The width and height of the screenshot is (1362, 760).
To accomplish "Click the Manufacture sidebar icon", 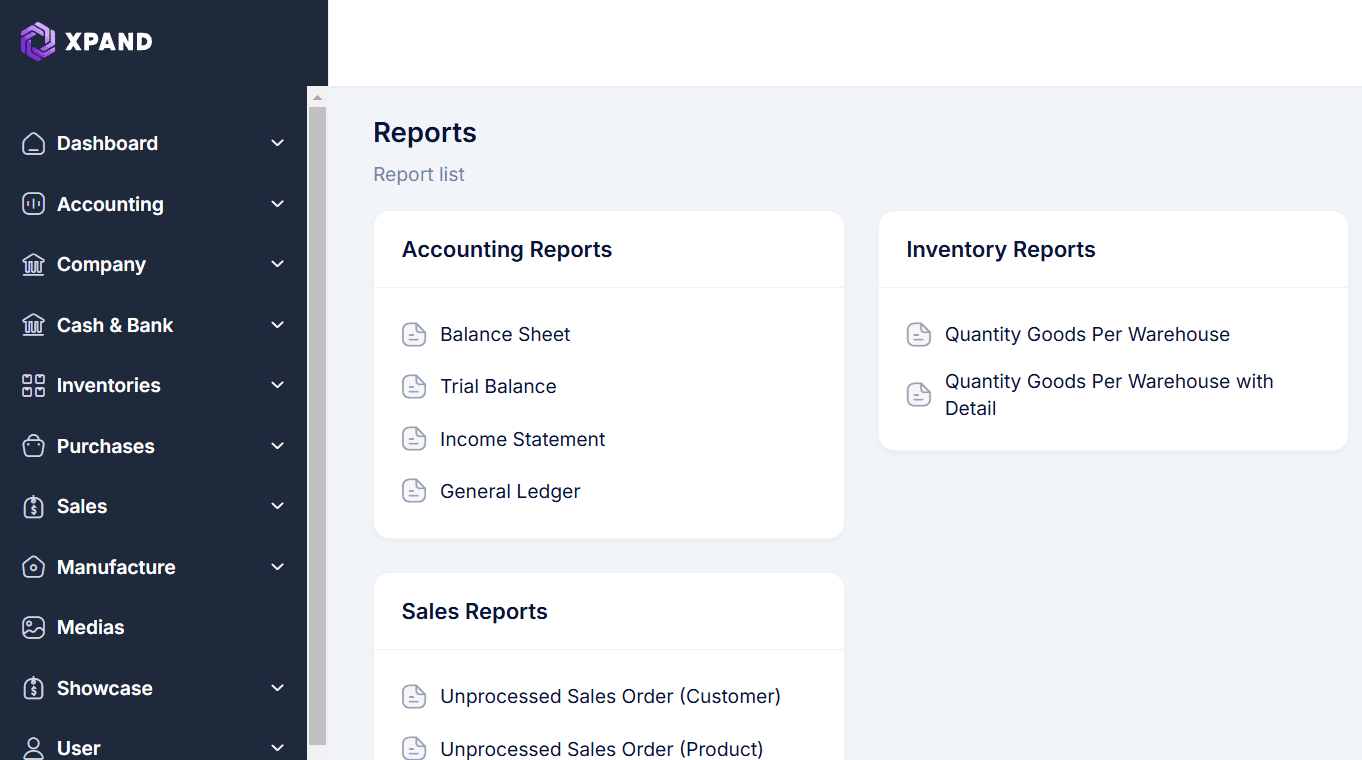I will pyautogui.click(x=33, y=567).
